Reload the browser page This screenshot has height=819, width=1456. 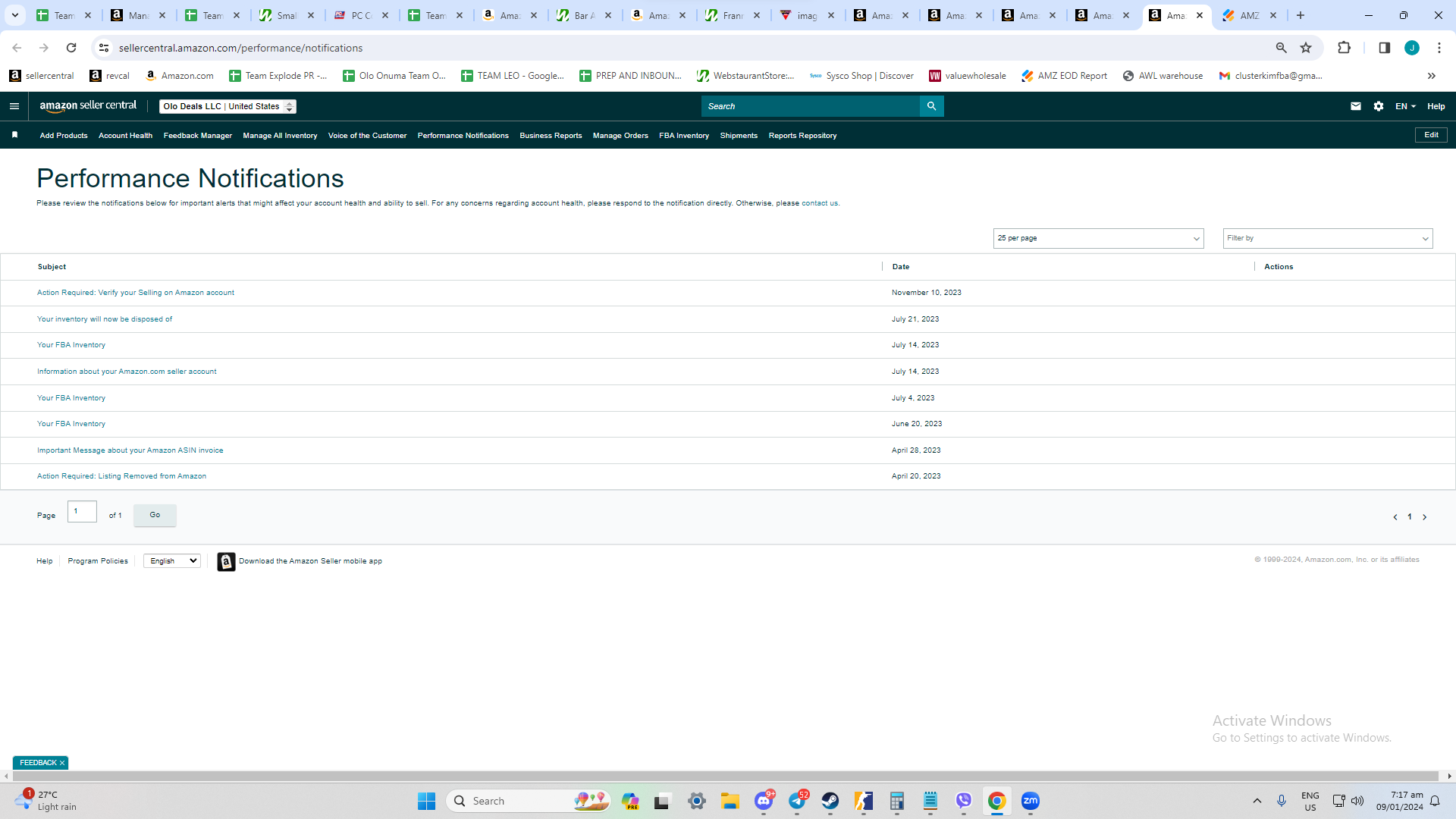click(71, 48)
